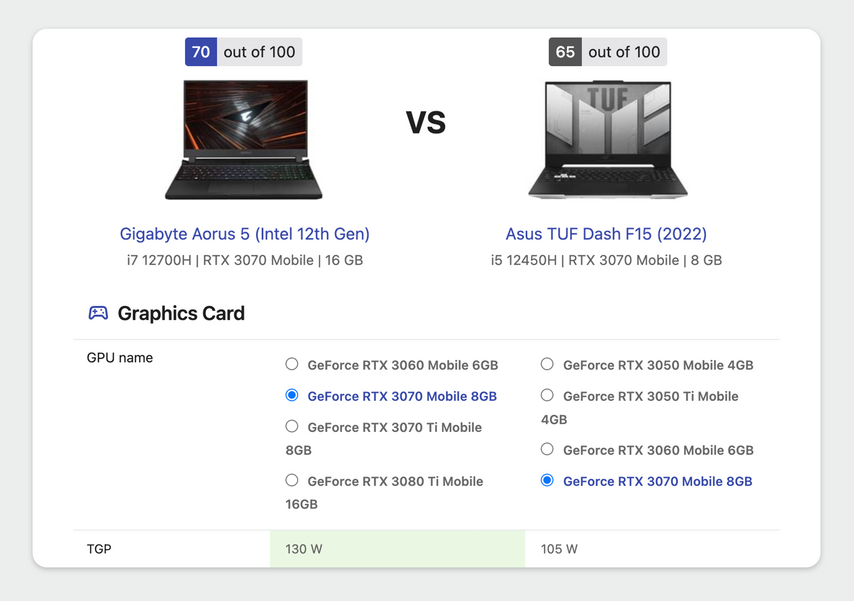Click the 70 out of 100 score badge
The height and width of the screenshot is (601, 854).
[243, 52]
